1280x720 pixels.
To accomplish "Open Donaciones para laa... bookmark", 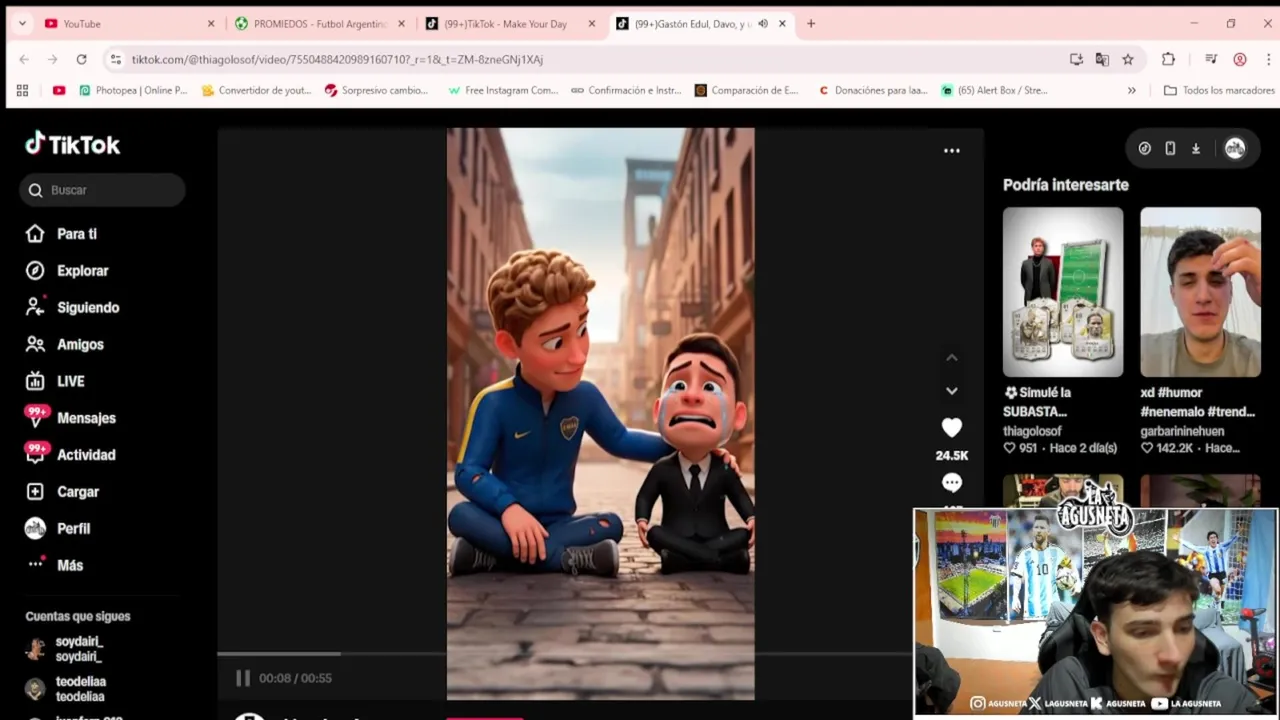I will tap(873, 90).
